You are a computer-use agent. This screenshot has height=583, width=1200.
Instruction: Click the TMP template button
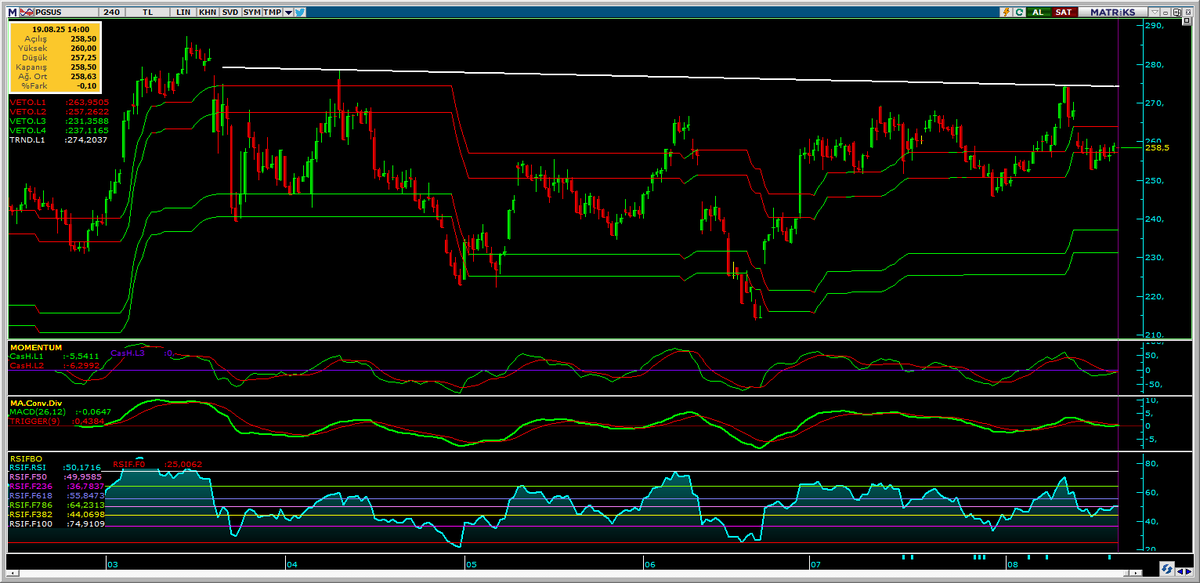point(273,11)
